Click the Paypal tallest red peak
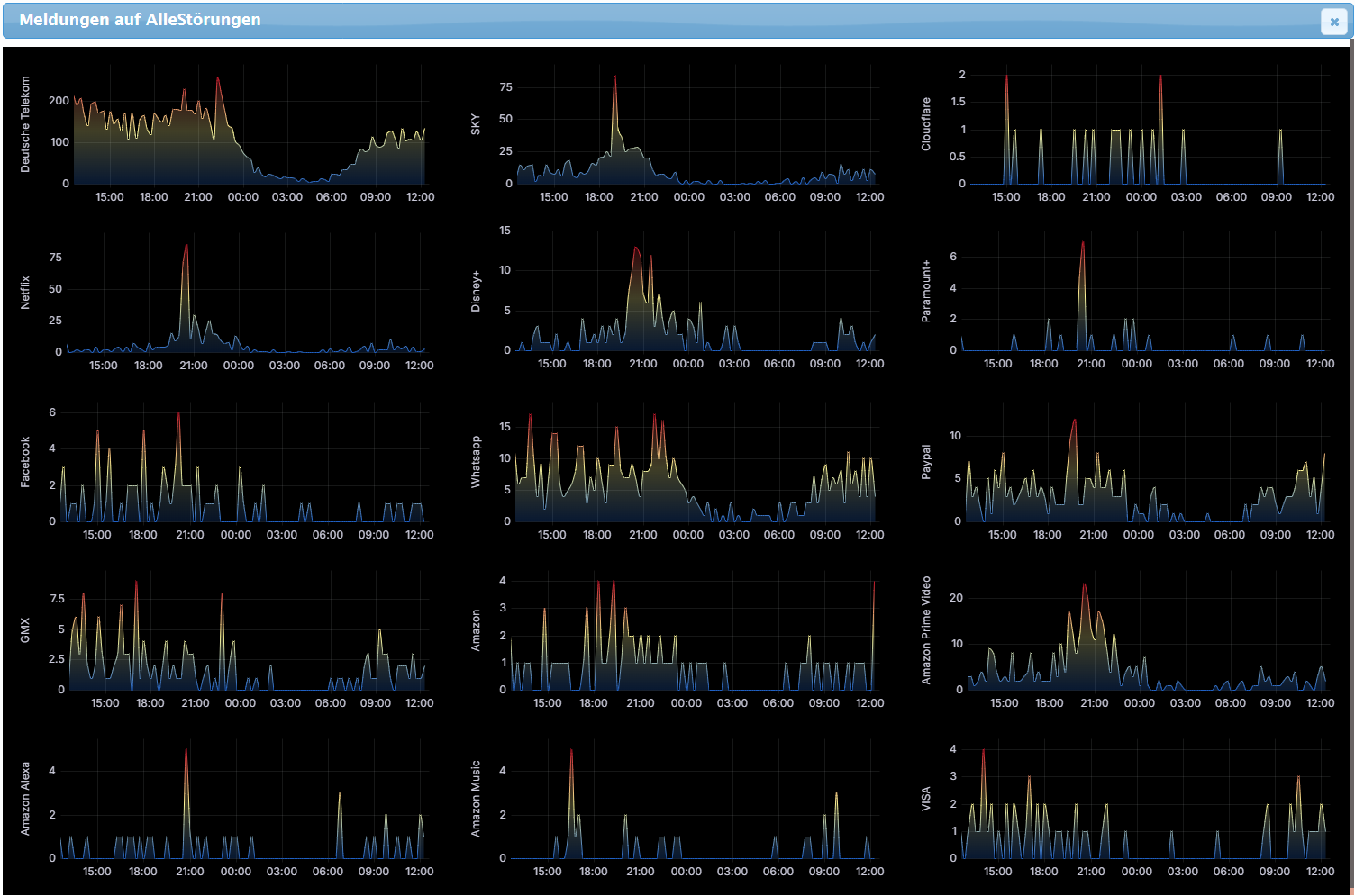The height and width of the screenshot is (896, 1355). 1074,421
